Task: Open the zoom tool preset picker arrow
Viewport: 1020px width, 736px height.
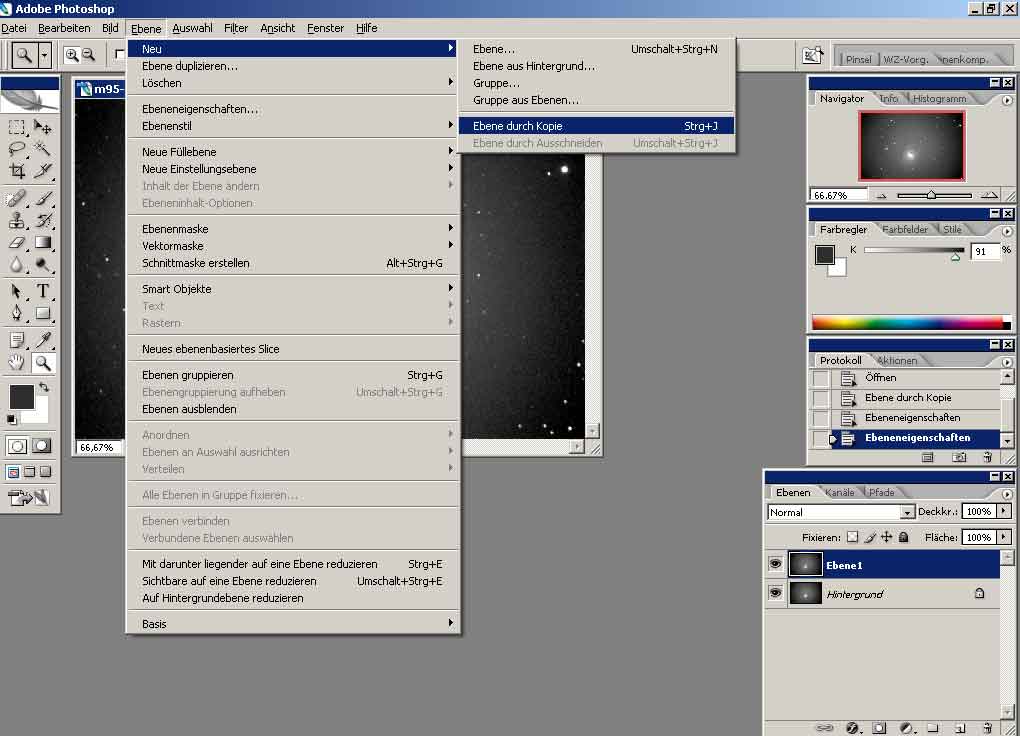Action: [44, 56]
